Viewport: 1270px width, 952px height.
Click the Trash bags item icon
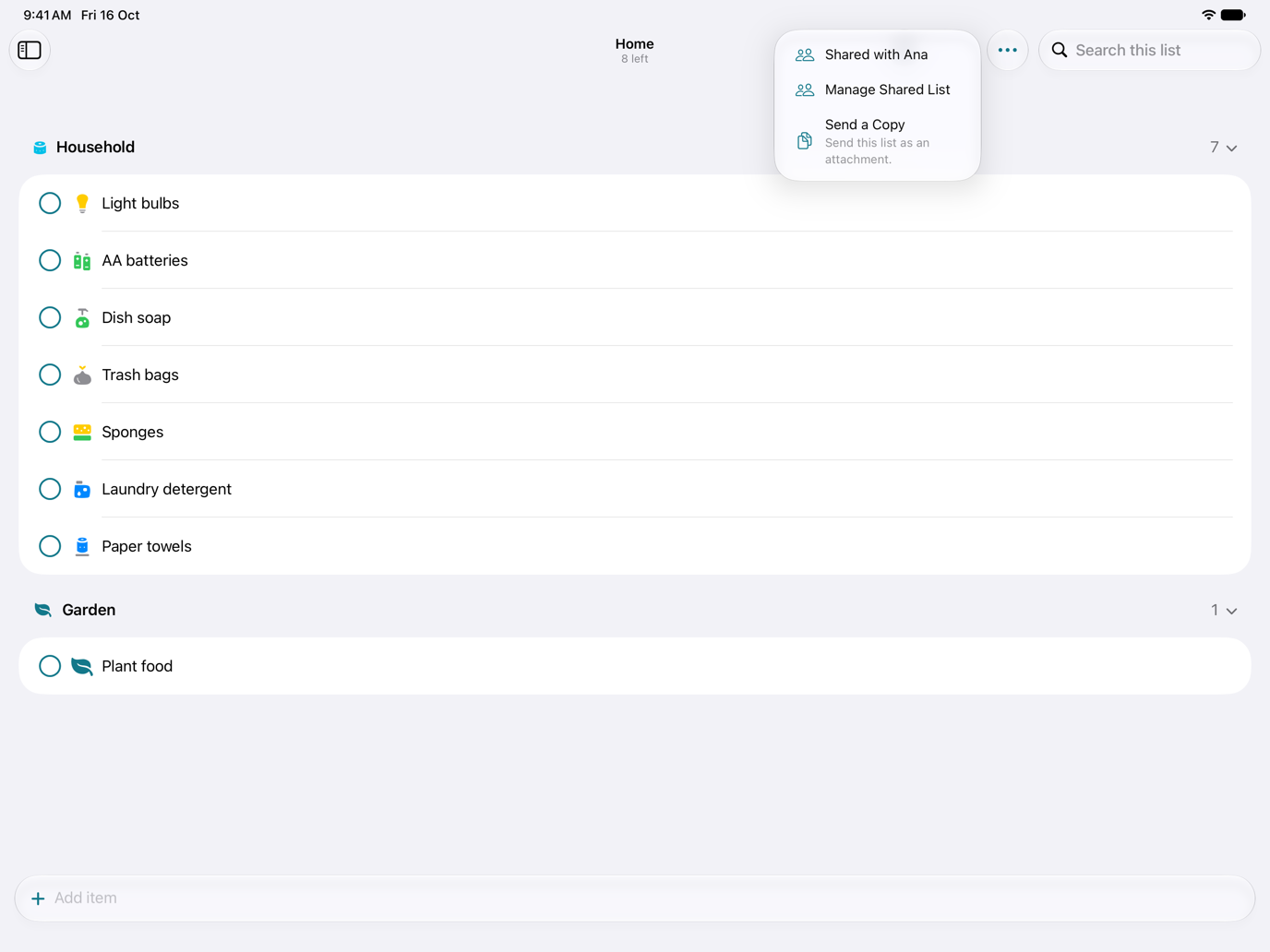coord(82,375)
